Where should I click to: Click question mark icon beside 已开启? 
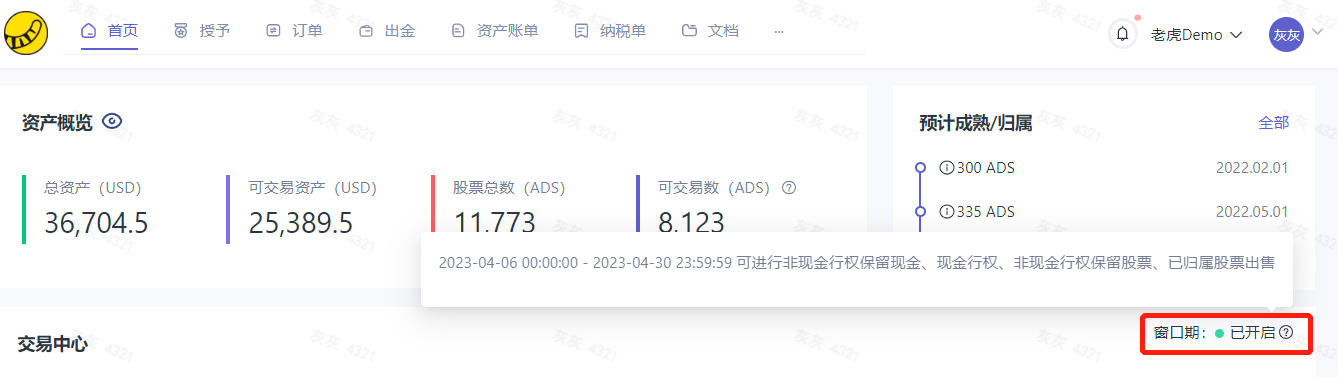tap(1286, 333)
